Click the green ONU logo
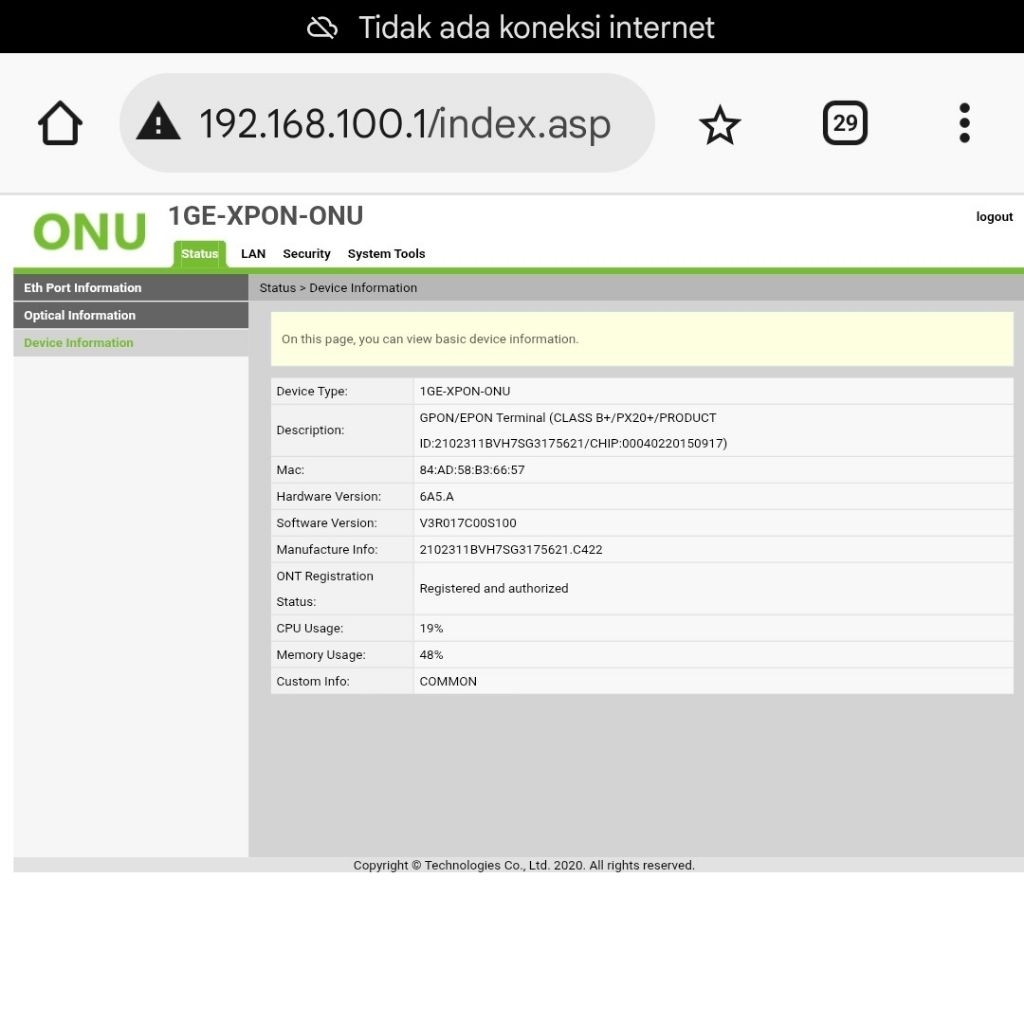Viewport: 1024px width, 1024px height. tap(89, 232)
